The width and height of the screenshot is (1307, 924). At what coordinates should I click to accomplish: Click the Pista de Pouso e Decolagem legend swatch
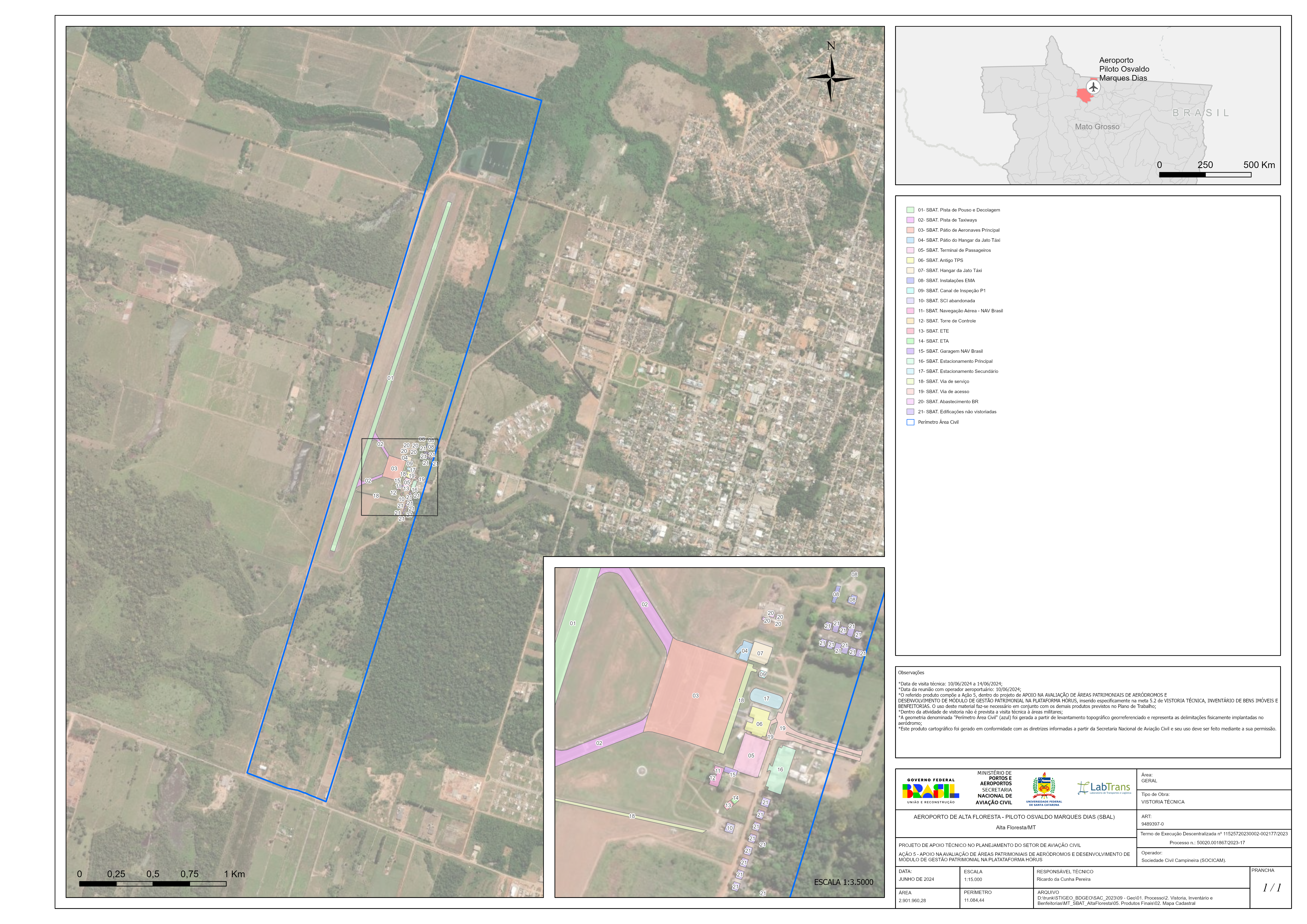point(910,210)
